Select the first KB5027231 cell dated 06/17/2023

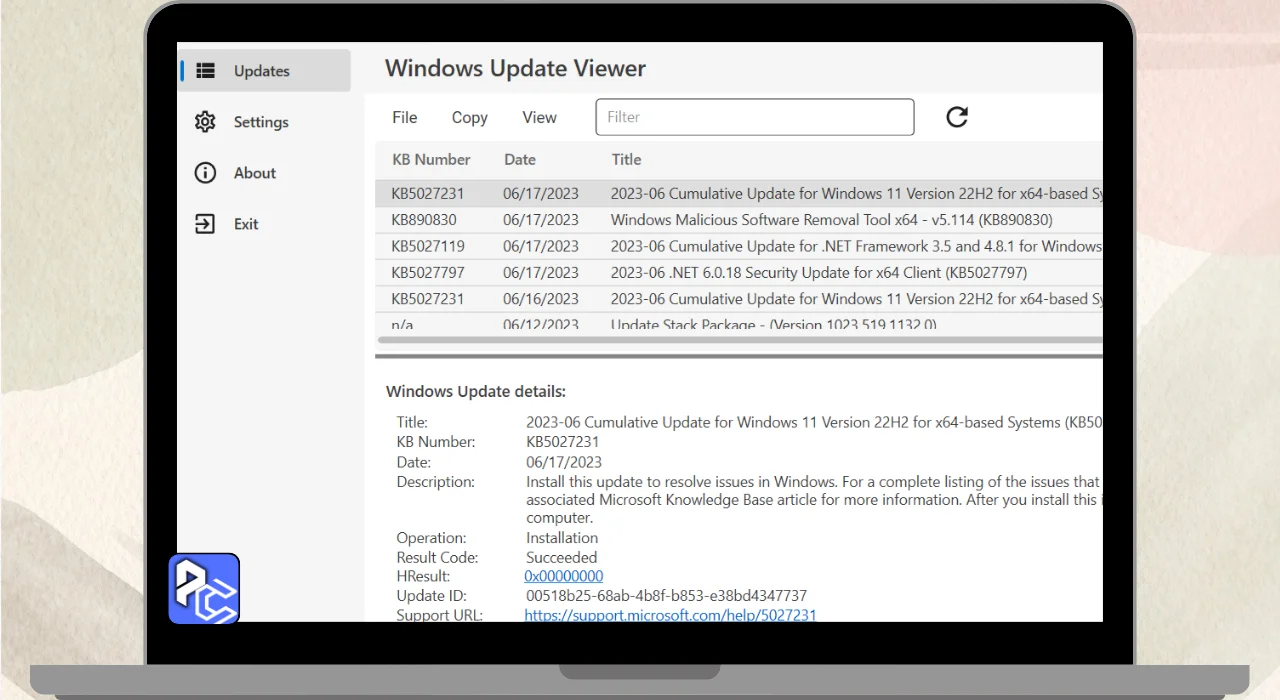[x=428, y=194]
